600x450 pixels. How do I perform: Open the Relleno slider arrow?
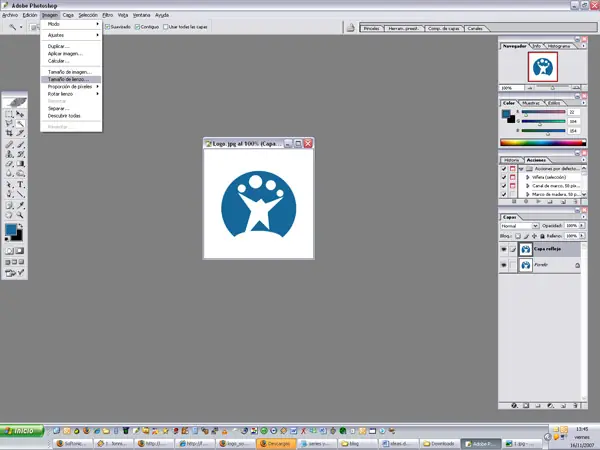[582, 236]
